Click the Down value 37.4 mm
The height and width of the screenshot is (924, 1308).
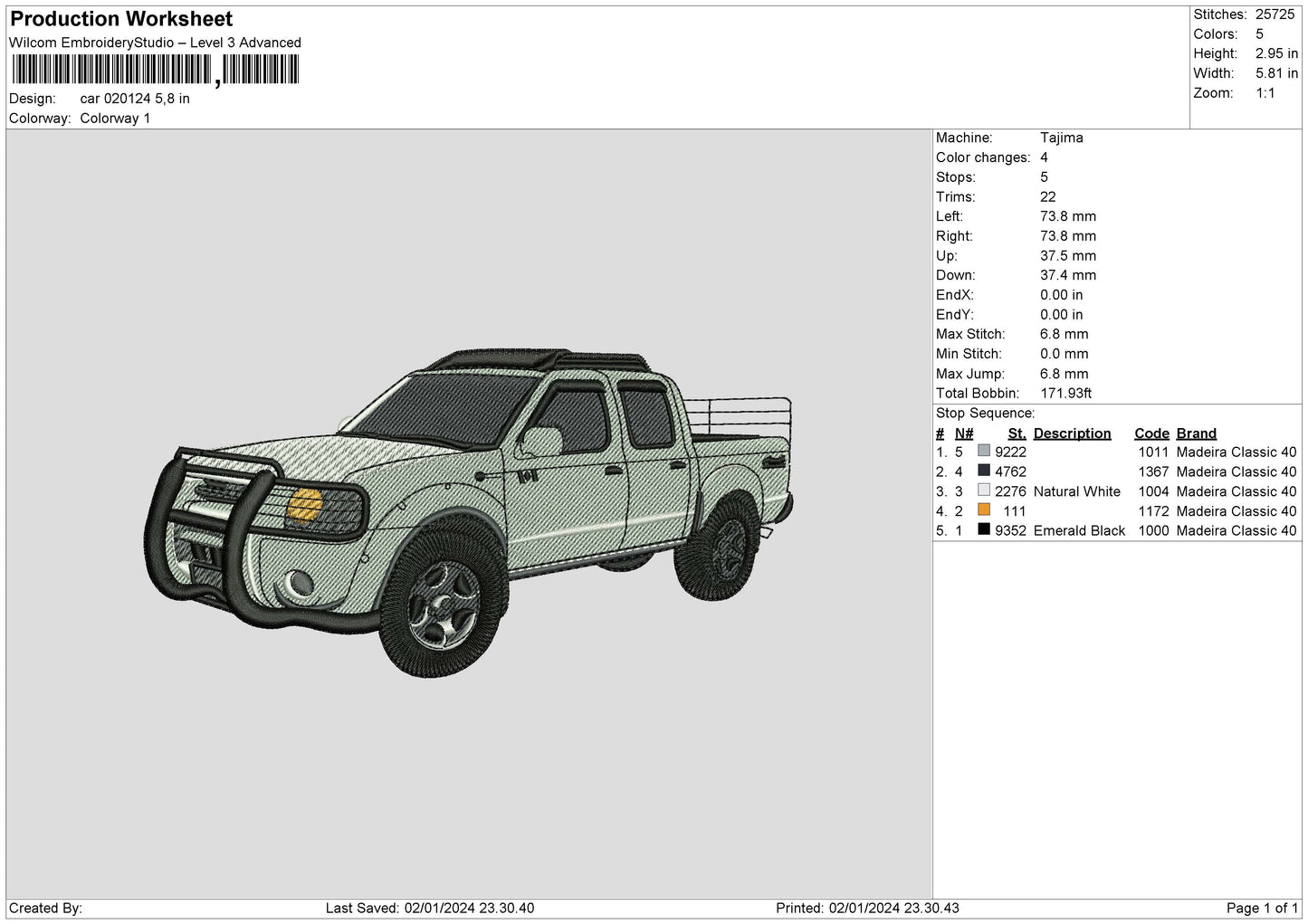[x=1068, y=275]
